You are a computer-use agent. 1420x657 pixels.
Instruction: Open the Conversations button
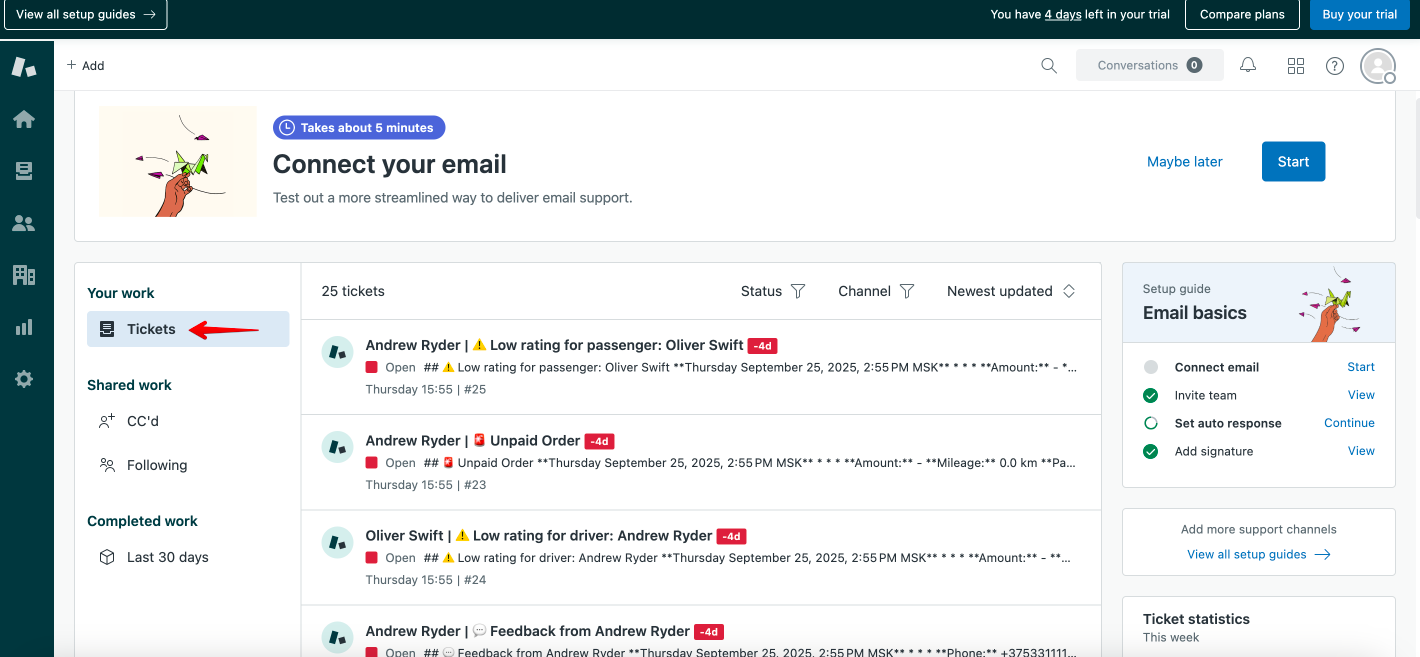tap(1150, 65)
